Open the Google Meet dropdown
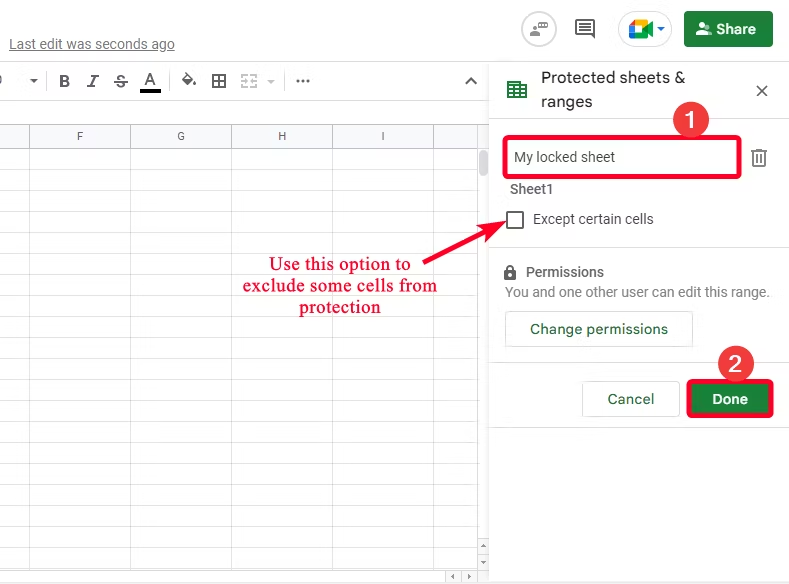 [661, 29]
